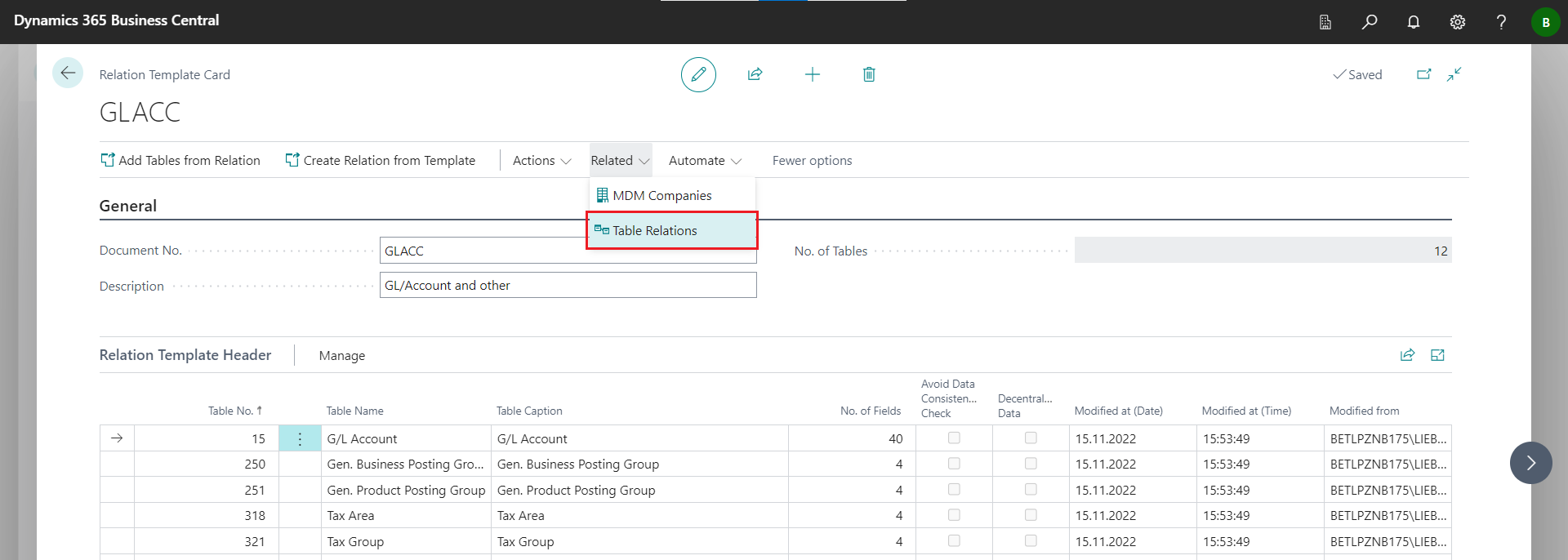This screenshot has height=560, width=1568.
Task: Collapse the Related dropdown menu
Action: point(620,161)
